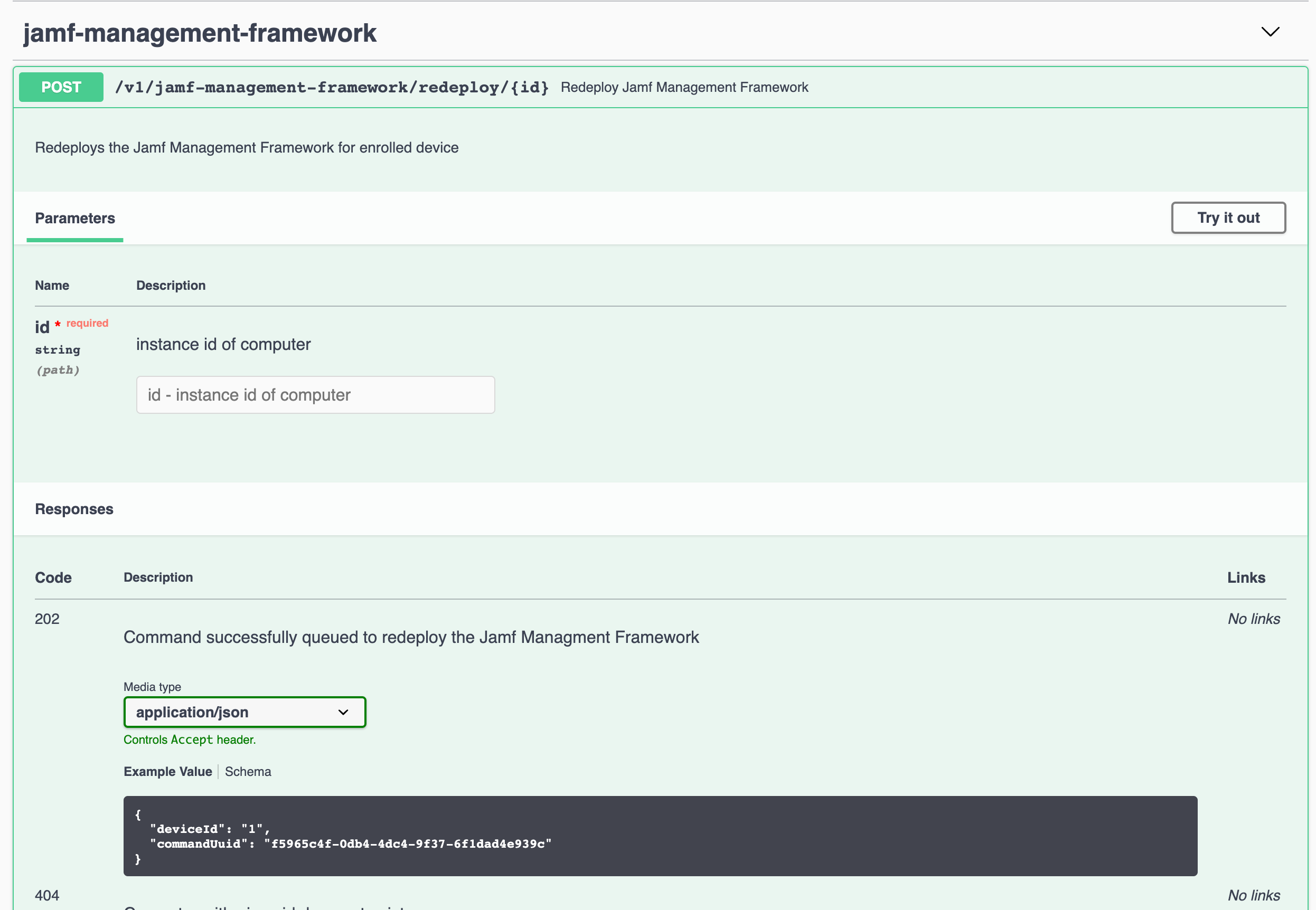The width and height of the screenshot is (1316, 910).
Task: Click the Description header in Responses table
Action: pos(158,577)
